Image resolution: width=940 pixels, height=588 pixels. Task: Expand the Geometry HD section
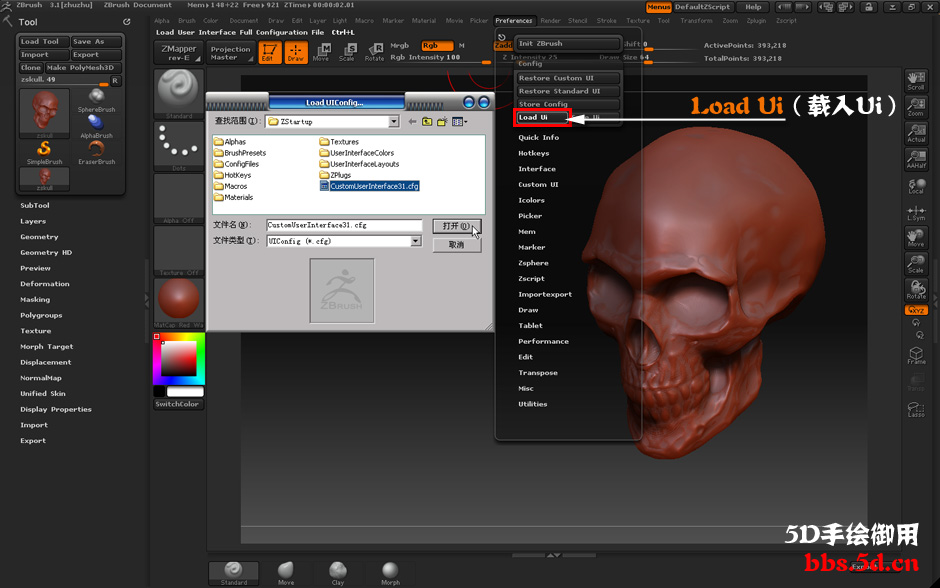click(46, 252)
